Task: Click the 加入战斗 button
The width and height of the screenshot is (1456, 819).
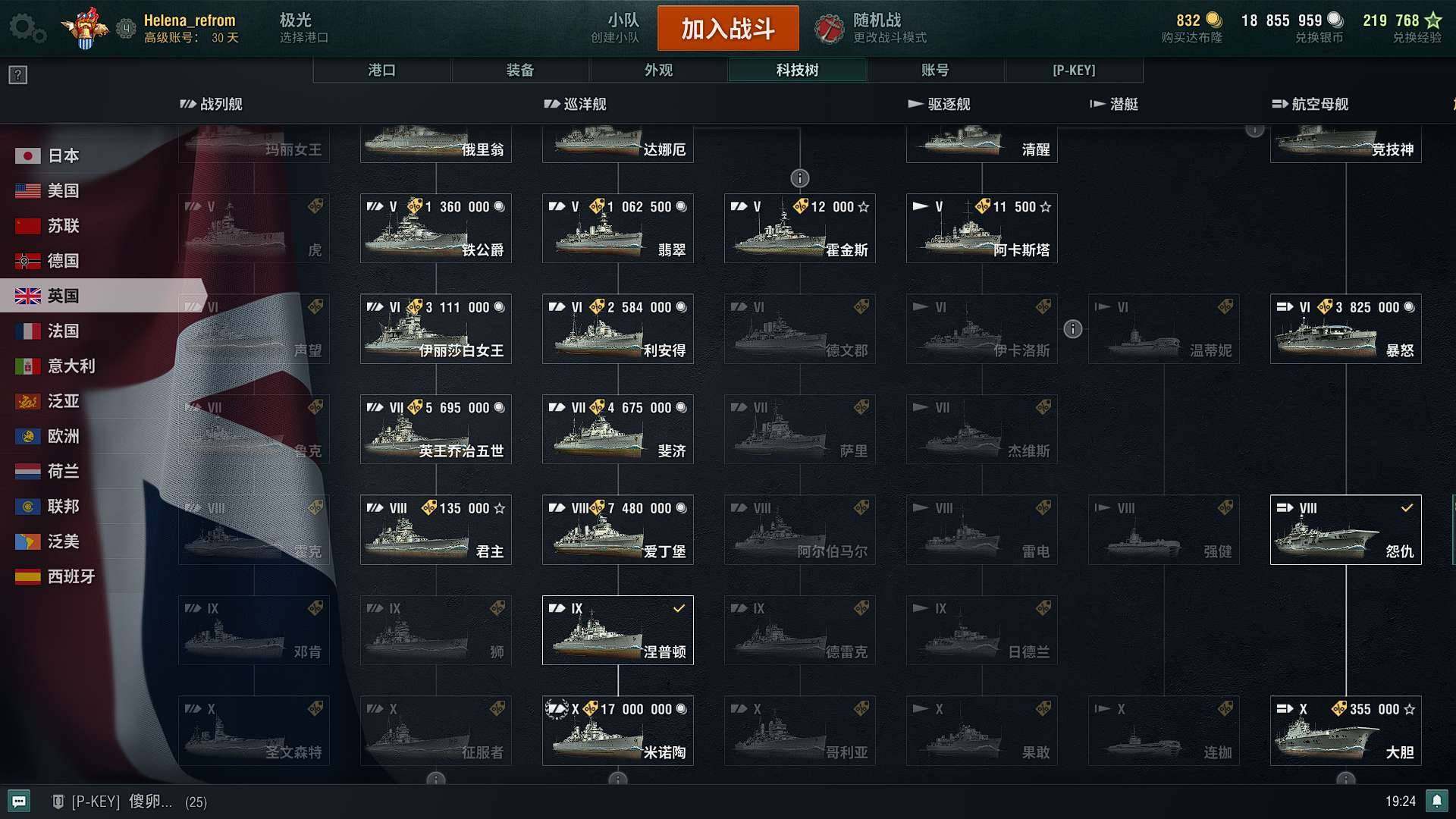Action: point(728,29)
